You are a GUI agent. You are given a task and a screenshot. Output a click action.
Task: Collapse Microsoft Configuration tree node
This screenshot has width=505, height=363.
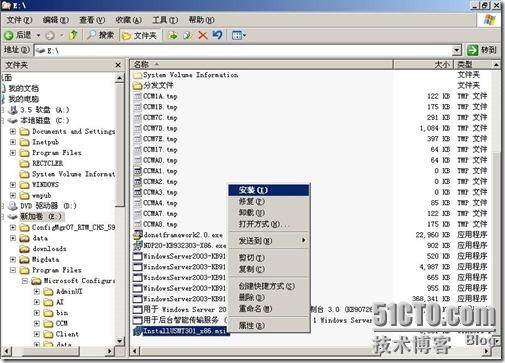coord(25,281)
